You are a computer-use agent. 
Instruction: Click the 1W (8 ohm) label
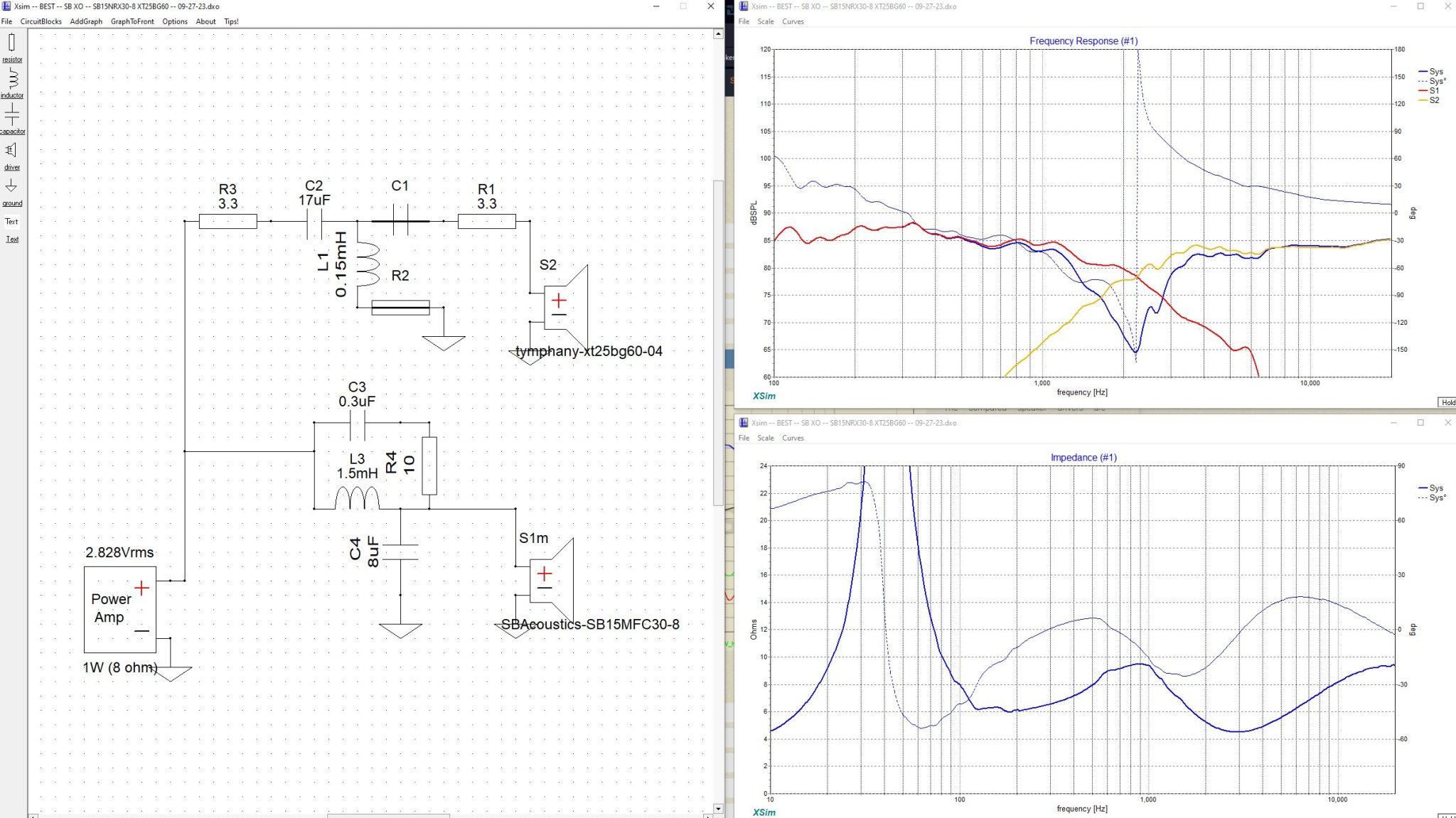(119, 667)
